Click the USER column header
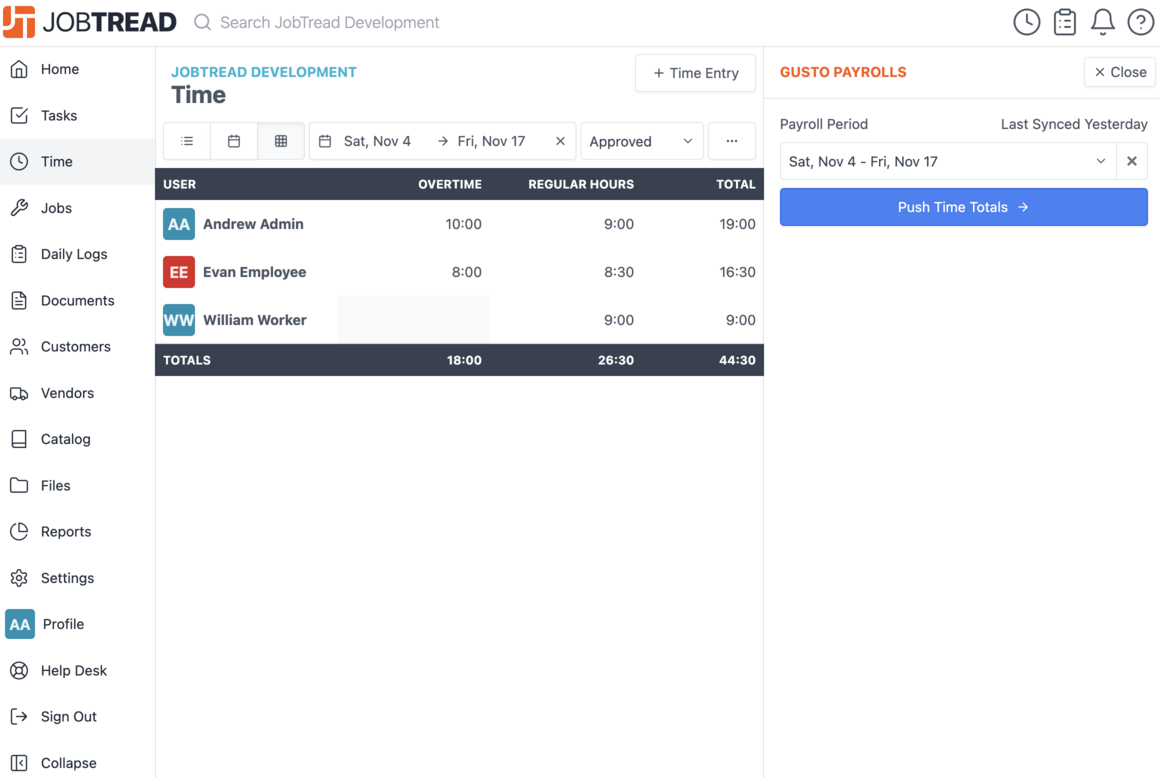The width and height of the screenshot is (1160, 778). 180,184
